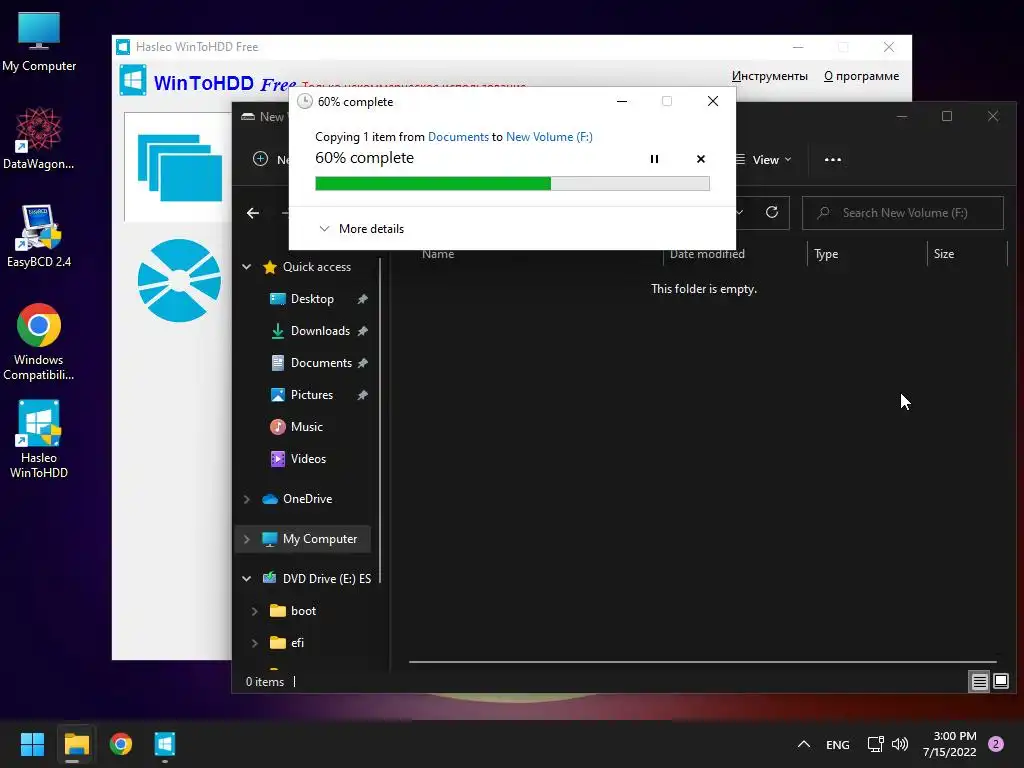The image size is (1024, 768).
Task: Sort by Name column header
Action: pos(438,254)
